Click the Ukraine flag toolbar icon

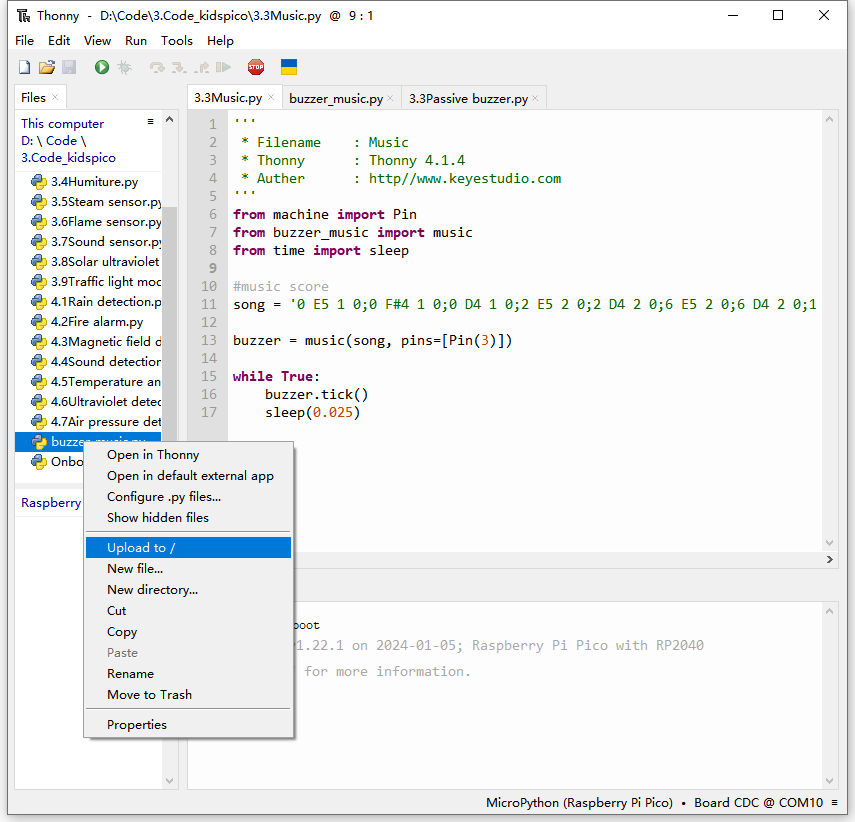pos(288,67)
